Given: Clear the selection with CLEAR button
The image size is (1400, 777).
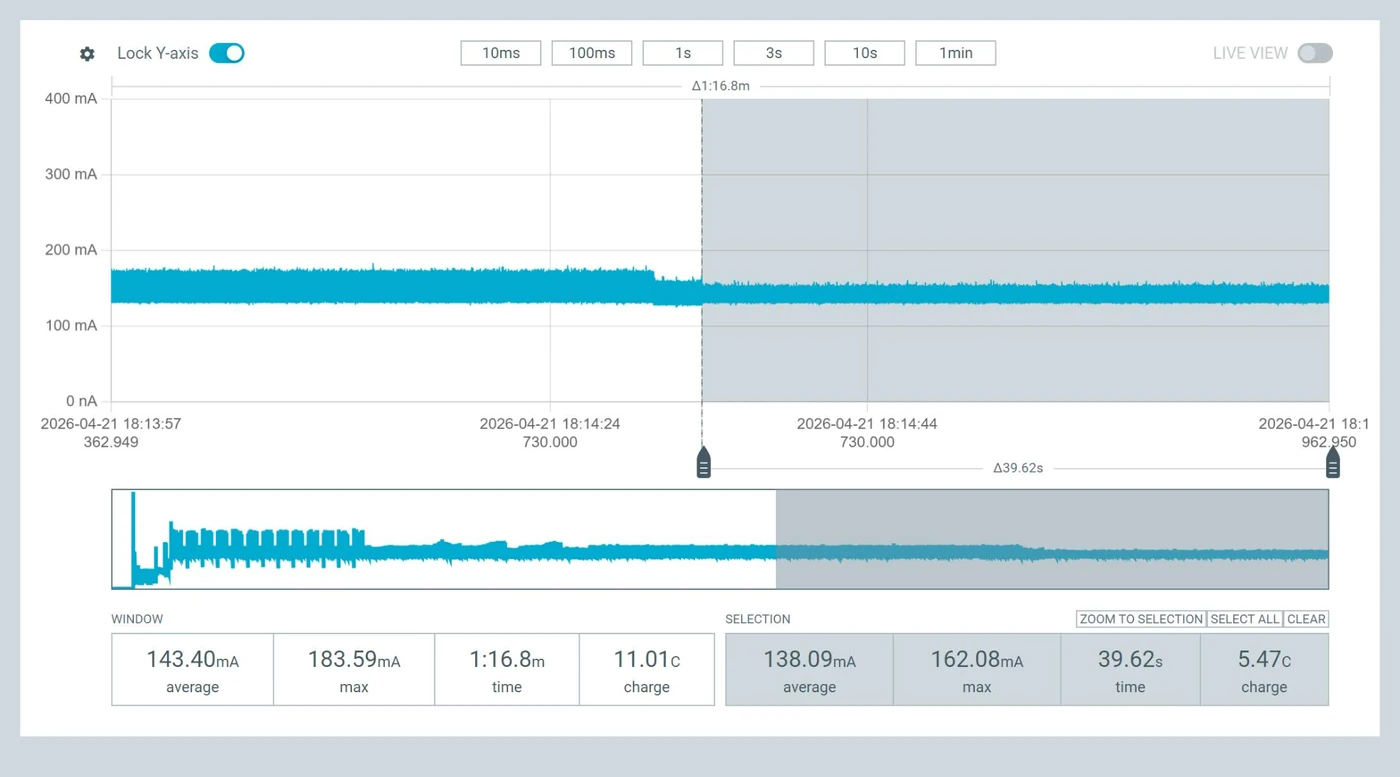Looking at the screenshot, I should 1306,619.
